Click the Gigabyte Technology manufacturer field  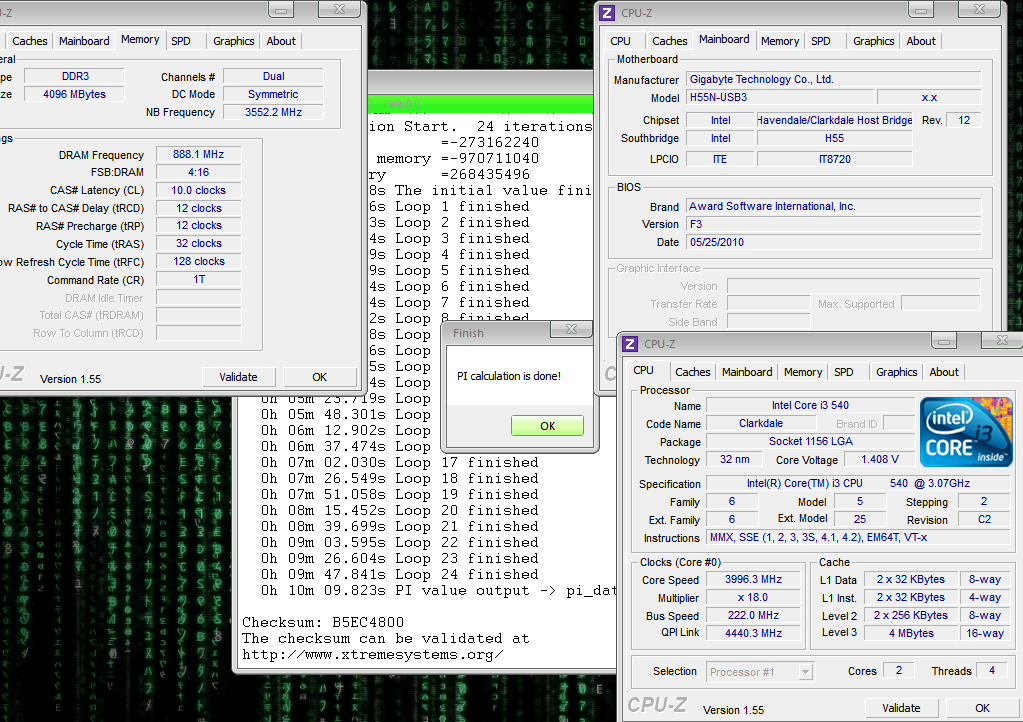(x=834, y=79)
